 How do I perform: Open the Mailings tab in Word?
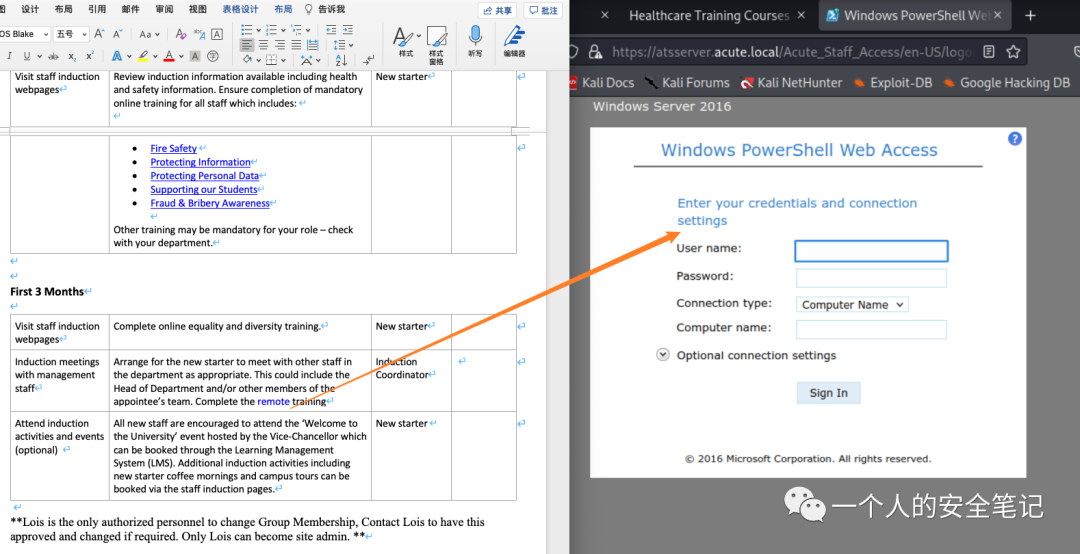coord(130,9)
